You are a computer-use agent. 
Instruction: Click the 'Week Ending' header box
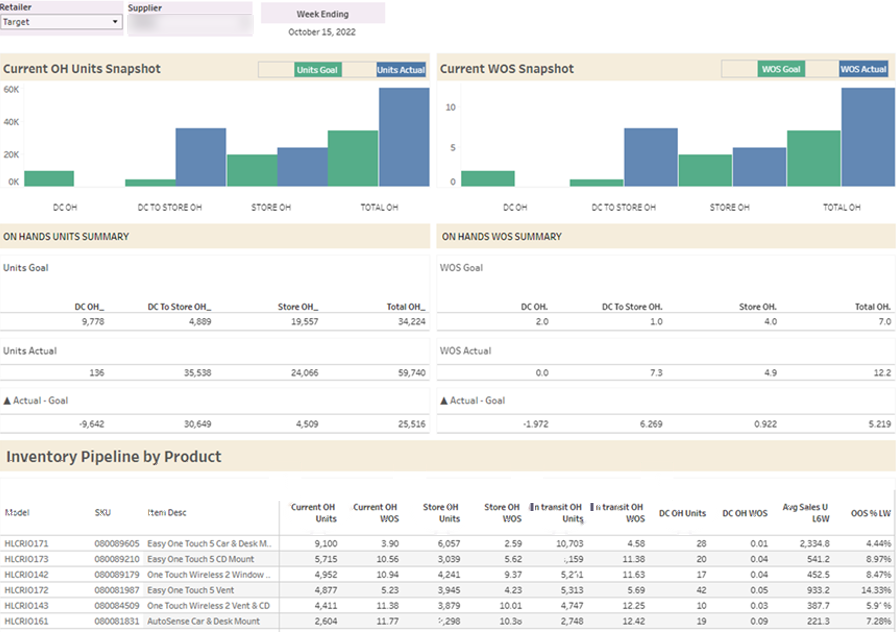tap(323, 14)
